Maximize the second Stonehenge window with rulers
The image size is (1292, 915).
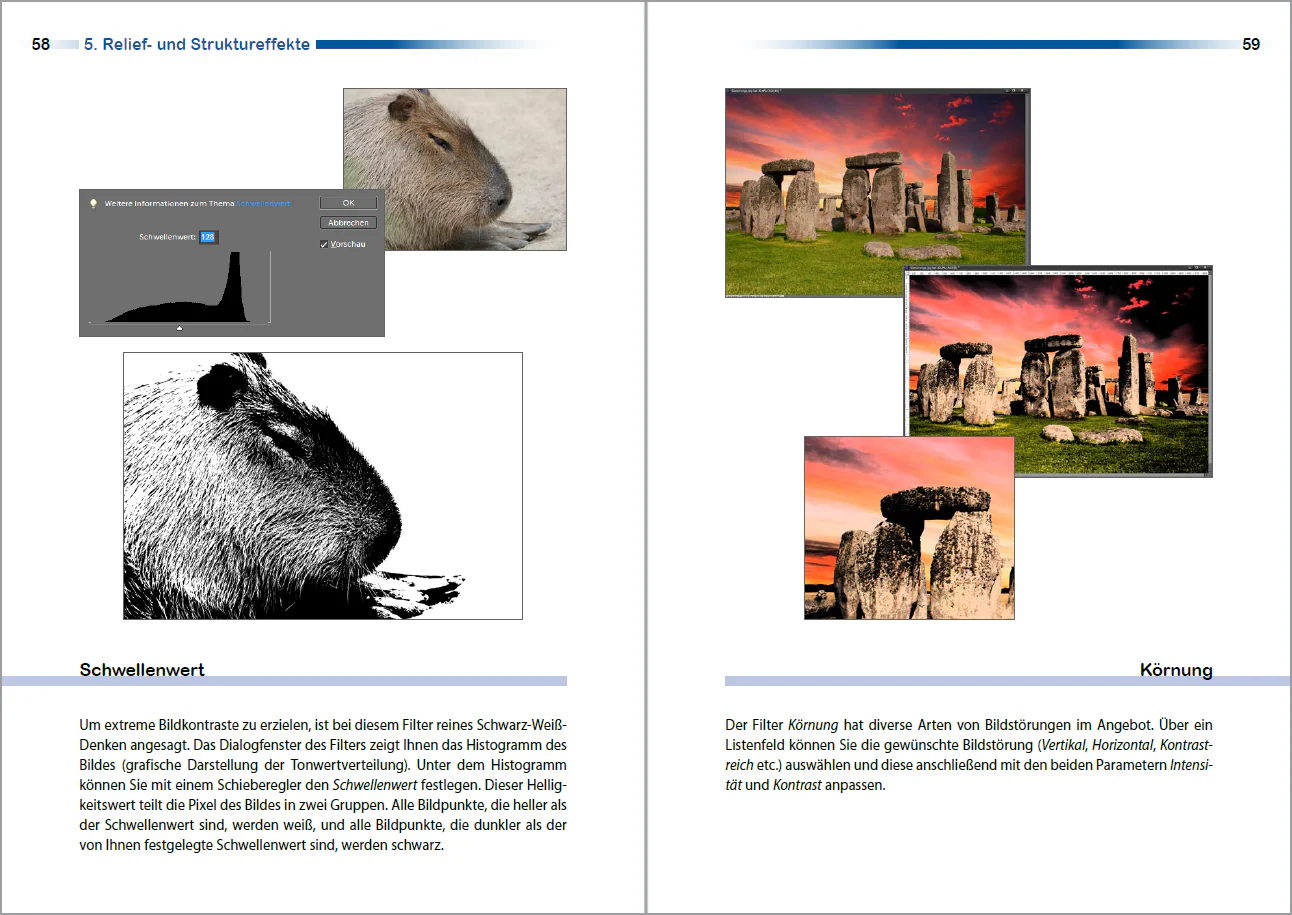[1197, 267]
